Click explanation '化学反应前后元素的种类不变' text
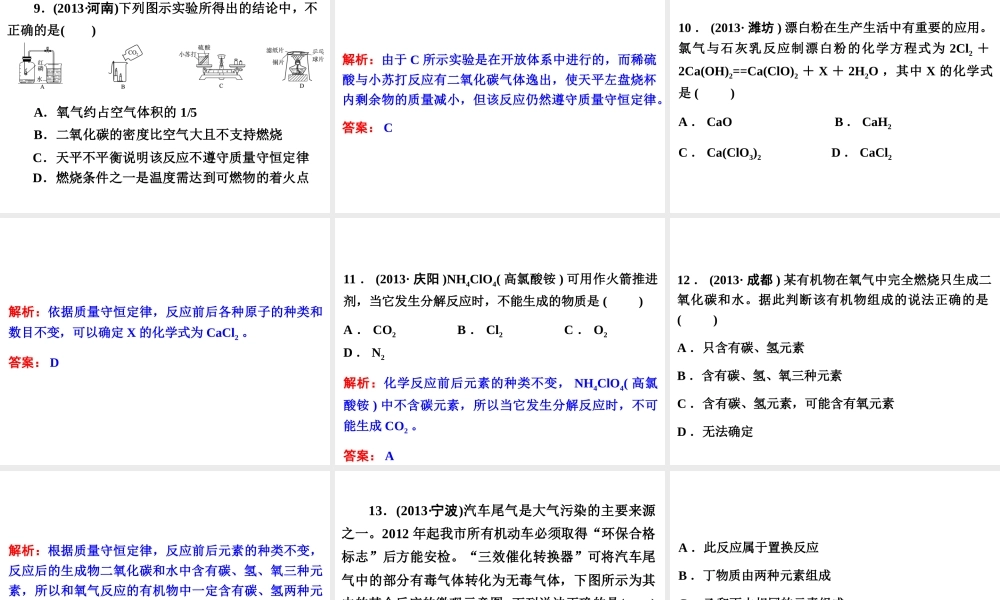Screen dimensions: 1000x600 coord(501,404)
